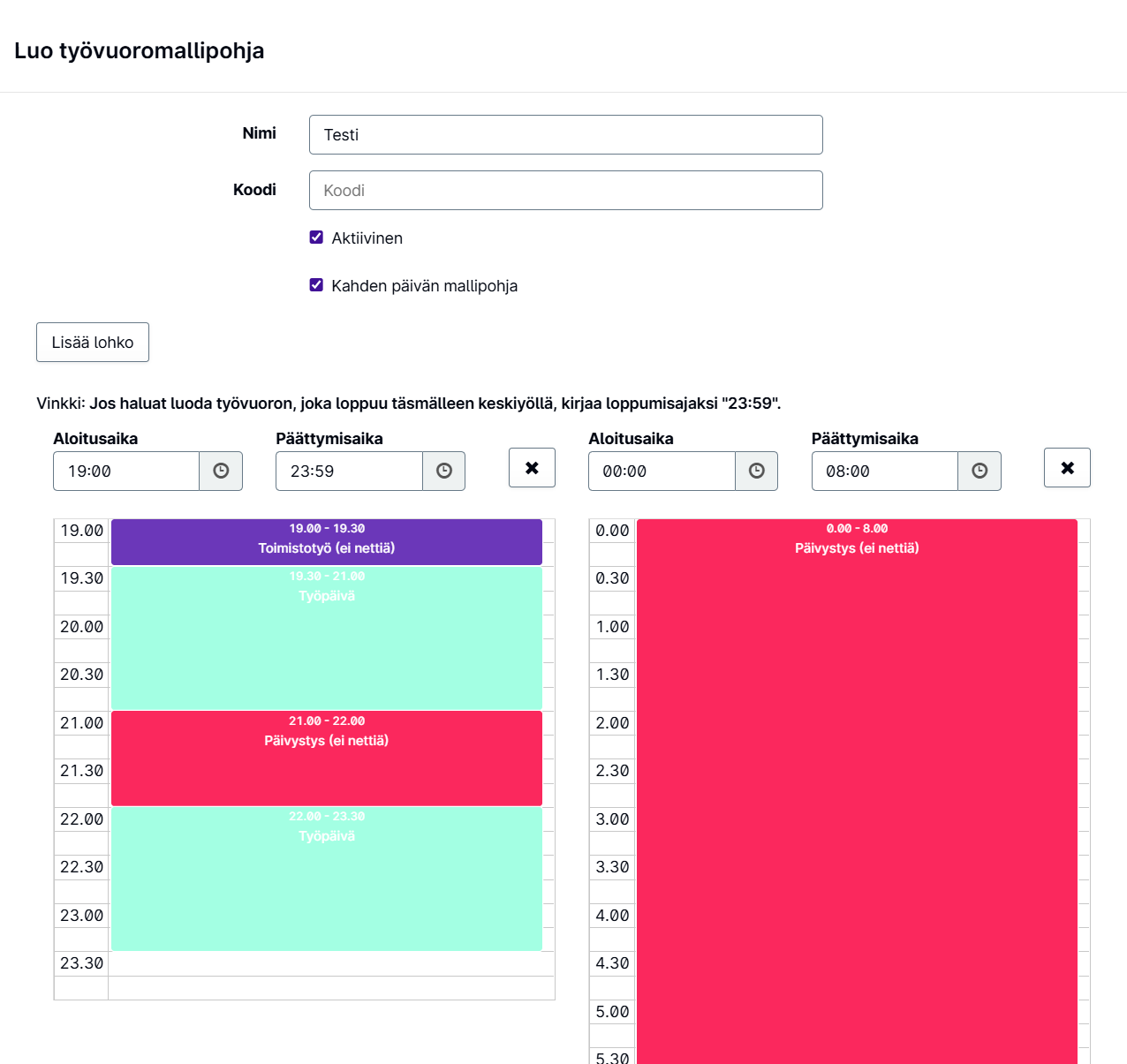Open clock picker for Päättymisaika 23:59
The height and width of the screenshot is (1064, 1127).
click(x=444, y=472)
